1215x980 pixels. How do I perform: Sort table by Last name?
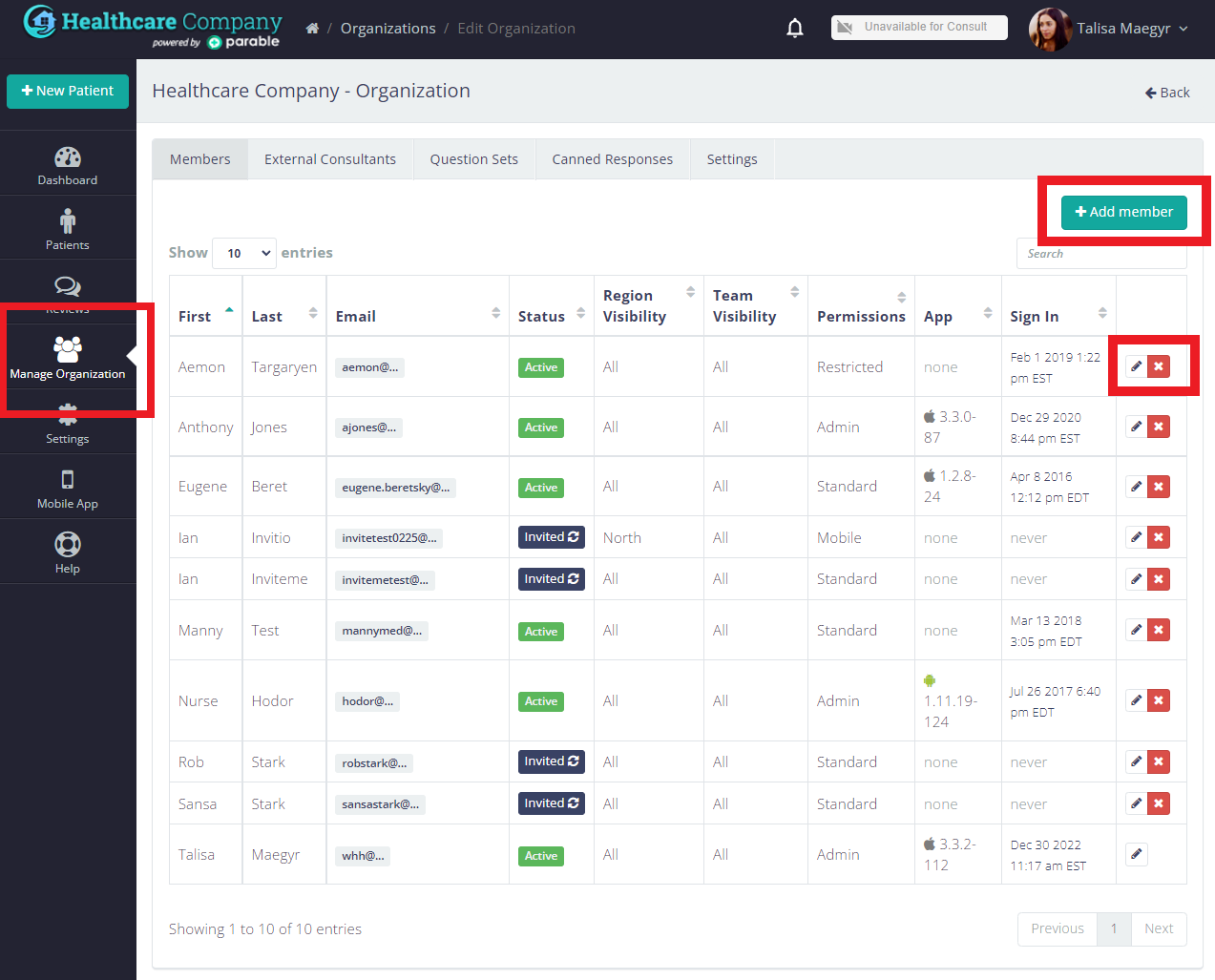[x=284, y=306]
